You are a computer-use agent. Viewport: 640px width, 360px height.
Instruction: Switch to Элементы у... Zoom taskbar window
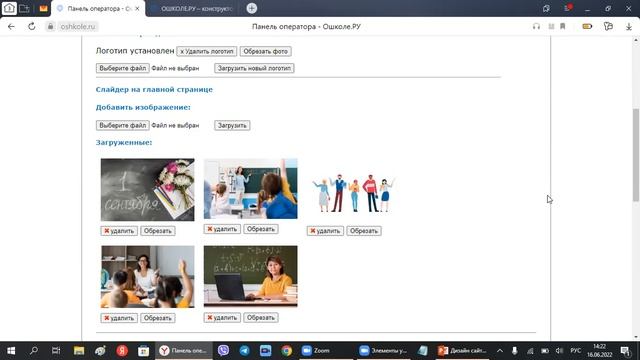point(383,351)
